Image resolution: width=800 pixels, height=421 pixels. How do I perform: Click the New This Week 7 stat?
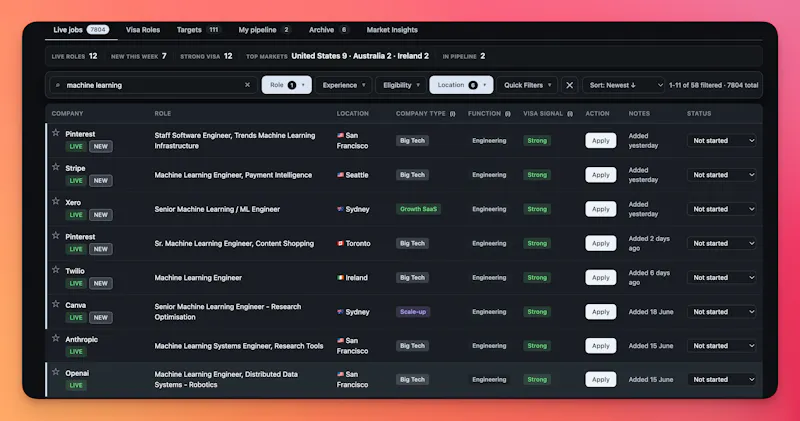pyautogui.click(x=139, y=56)
